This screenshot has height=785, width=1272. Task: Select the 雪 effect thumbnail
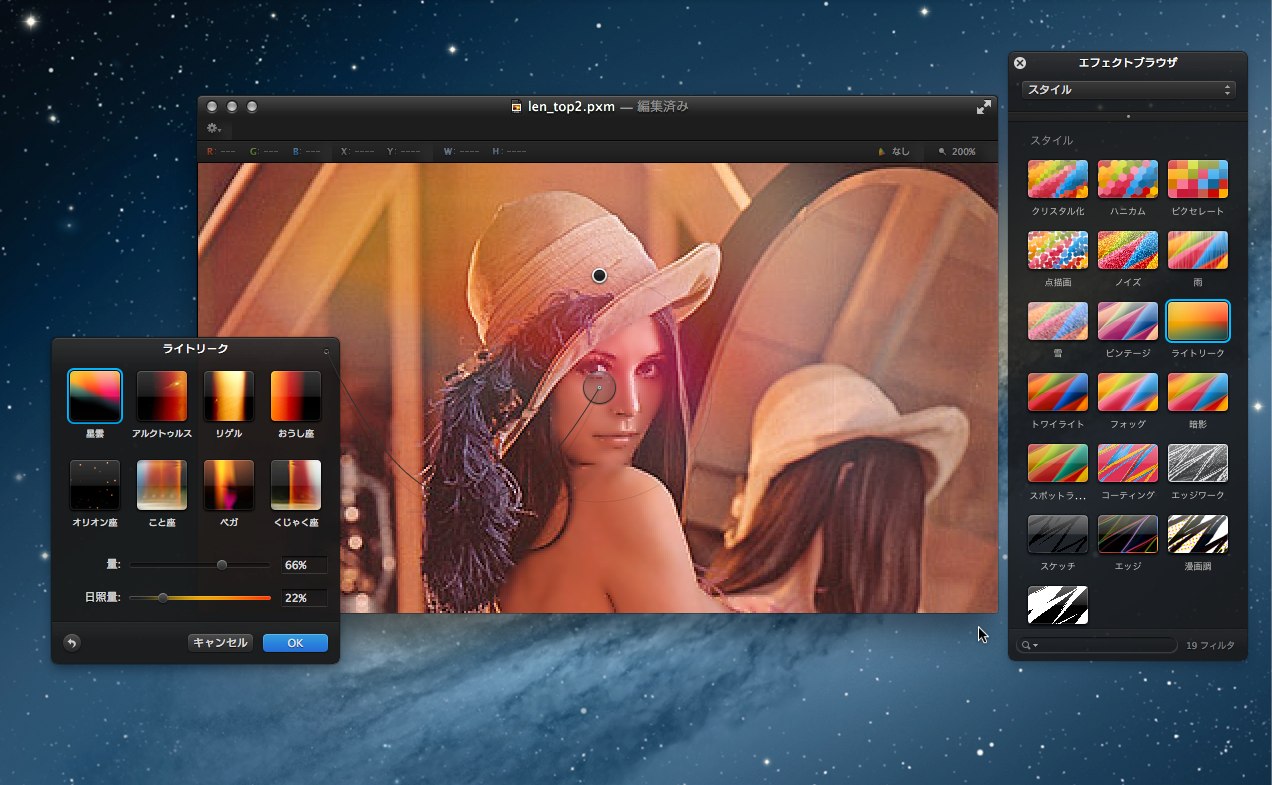[1057, 321]
